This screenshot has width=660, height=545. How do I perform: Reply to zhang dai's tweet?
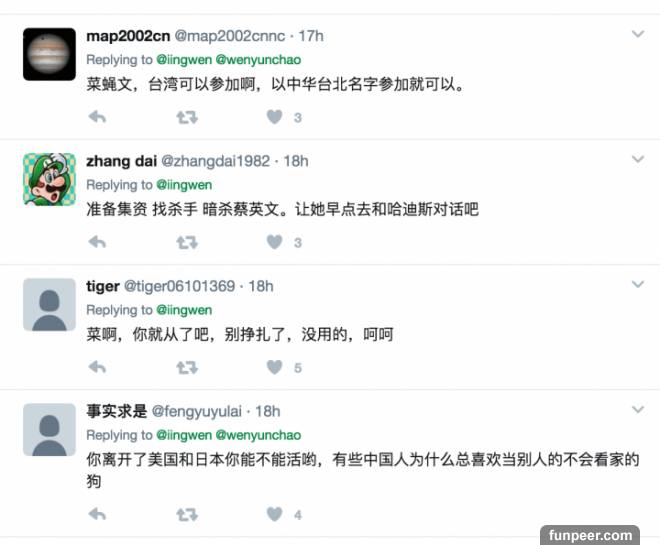(x=97, y=242)
